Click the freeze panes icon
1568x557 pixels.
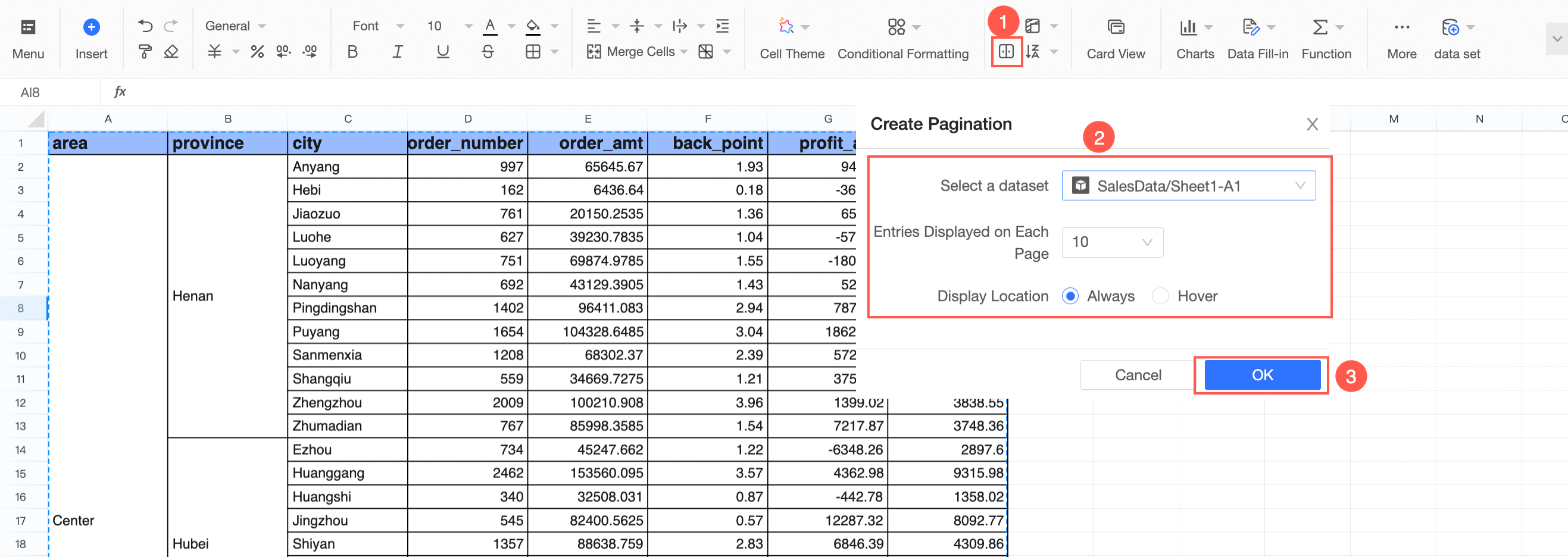point(1032,26)
